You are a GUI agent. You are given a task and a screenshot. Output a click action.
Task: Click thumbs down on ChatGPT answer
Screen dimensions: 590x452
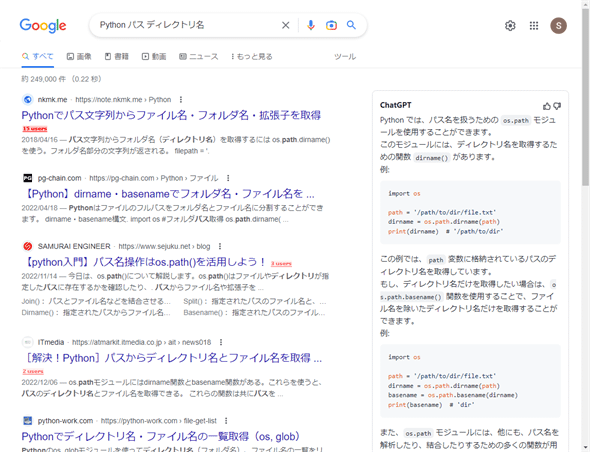point(557,106)
